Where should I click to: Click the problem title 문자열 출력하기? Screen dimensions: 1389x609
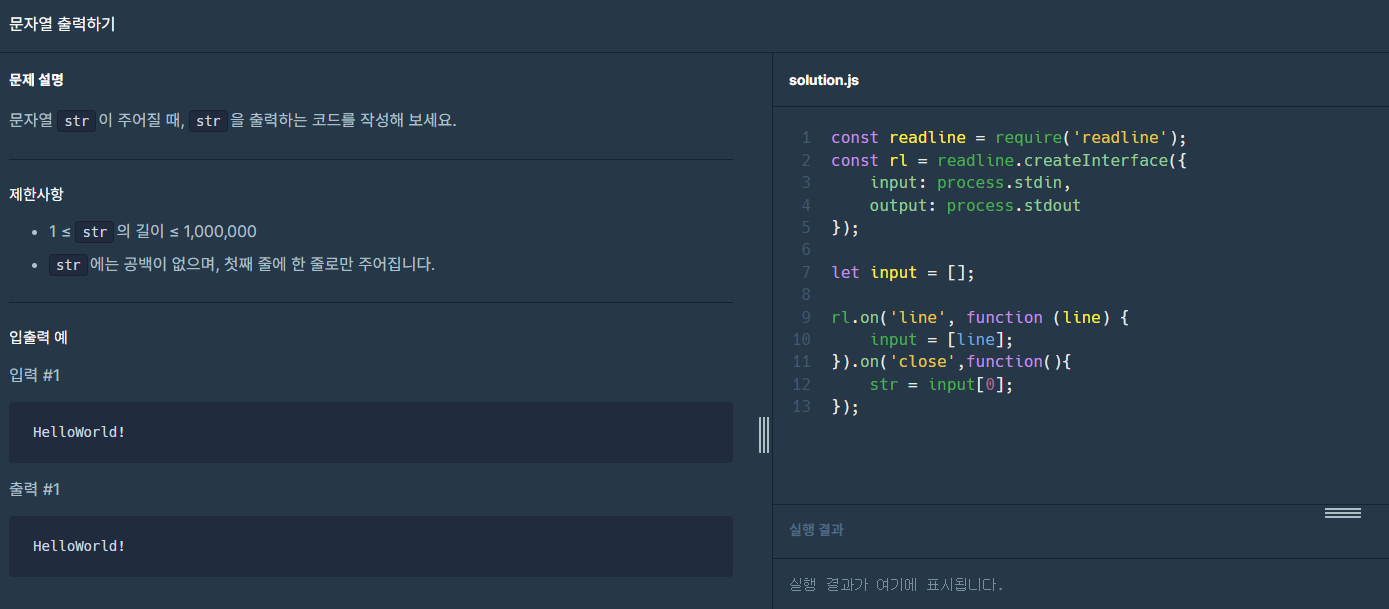[62, 24]
